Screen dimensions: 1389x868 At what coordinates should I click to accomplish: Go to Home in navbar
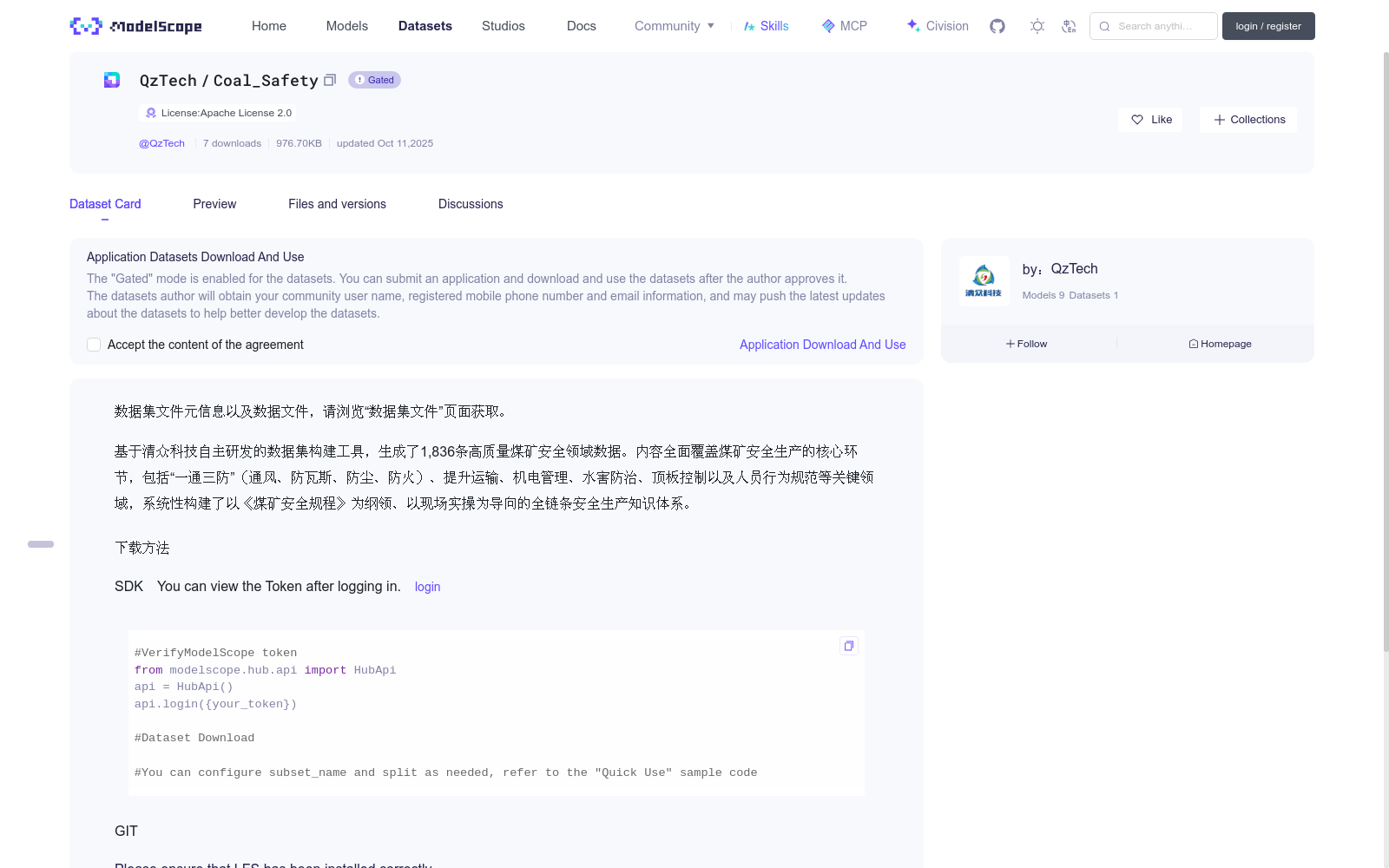point(269,26)
